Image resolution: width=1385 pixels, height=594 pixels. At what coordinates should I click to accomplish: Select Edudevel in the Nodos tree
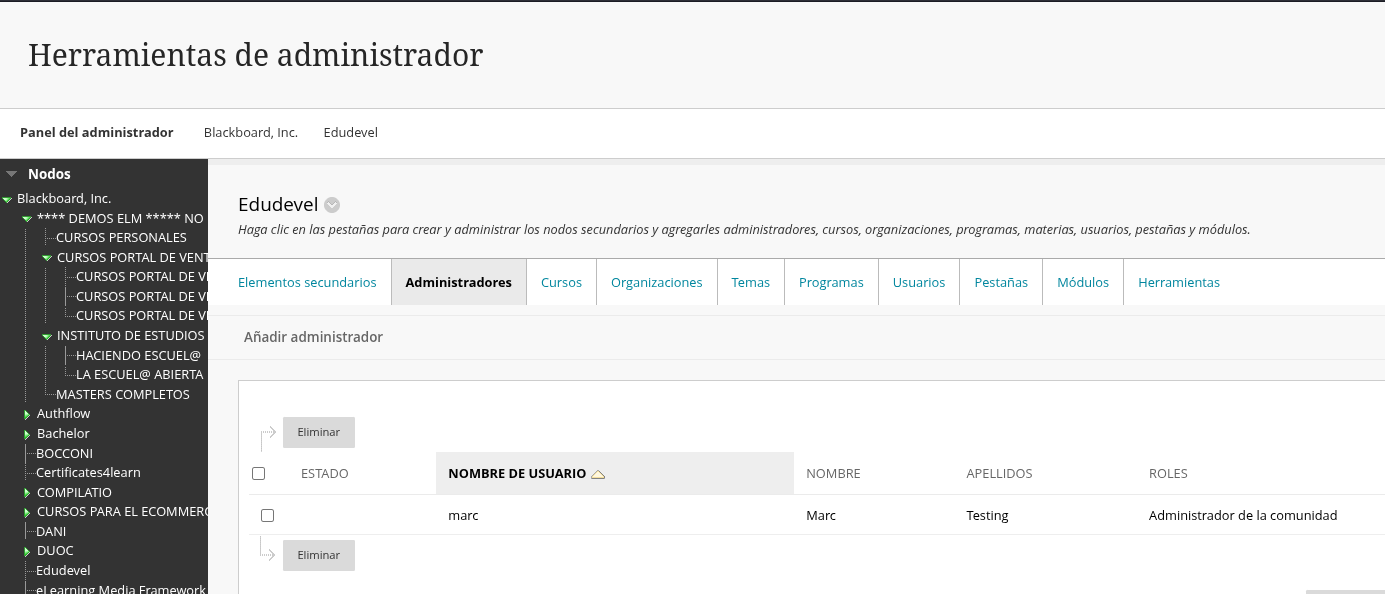[x=63, y=571]
